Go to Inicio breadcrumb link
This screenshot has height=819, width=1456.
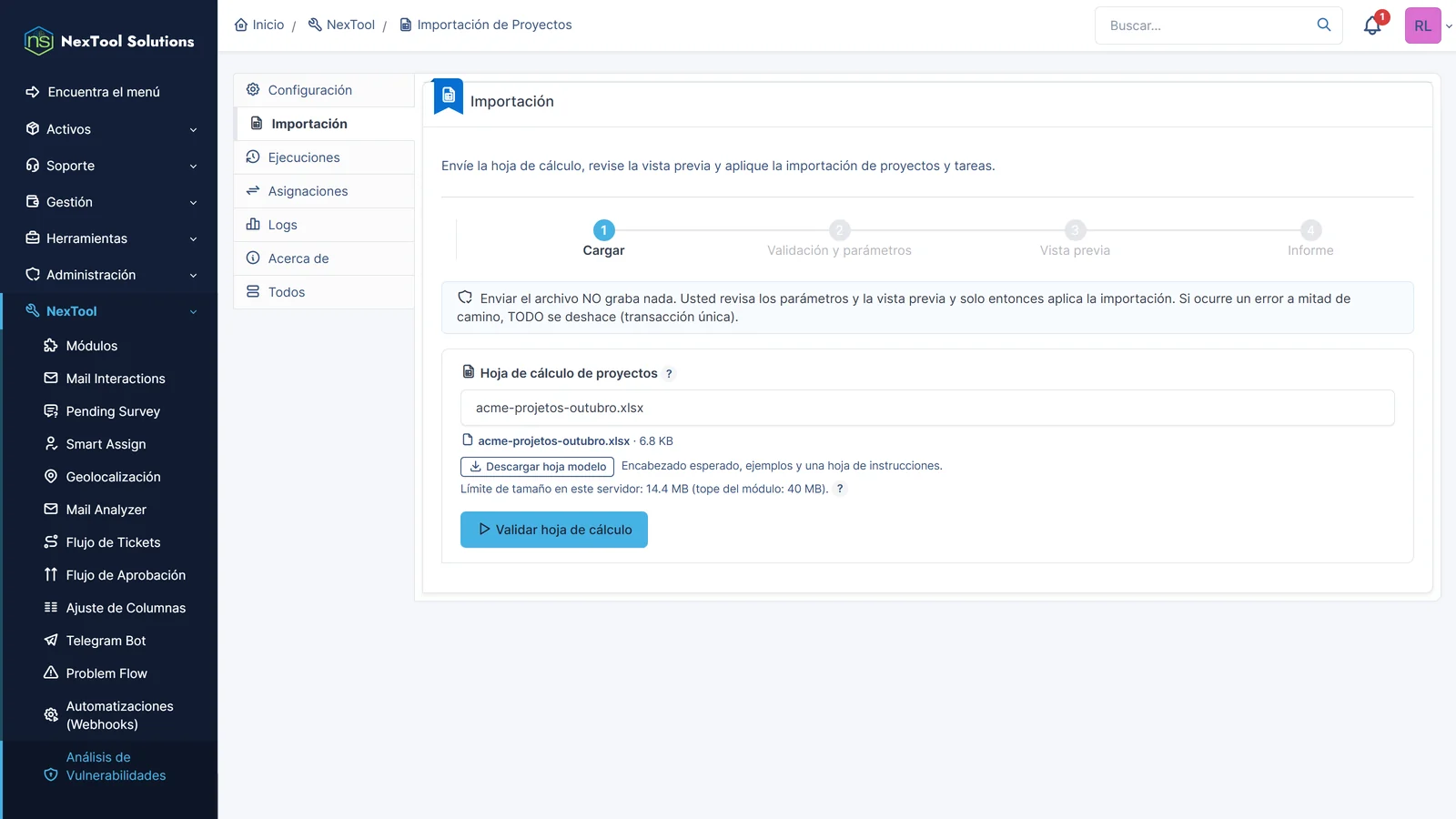259,25
